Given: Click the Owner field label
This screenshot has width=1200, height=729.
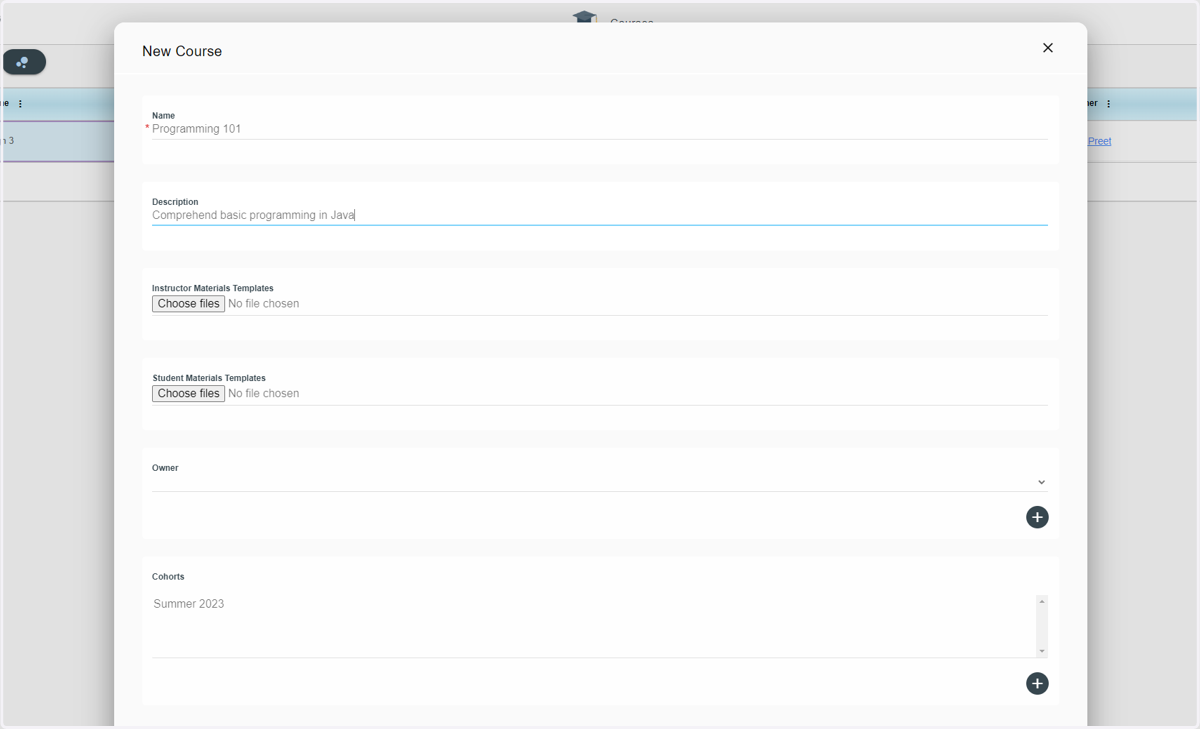Looking at the screenshot, I should click(x=165, y=468).
